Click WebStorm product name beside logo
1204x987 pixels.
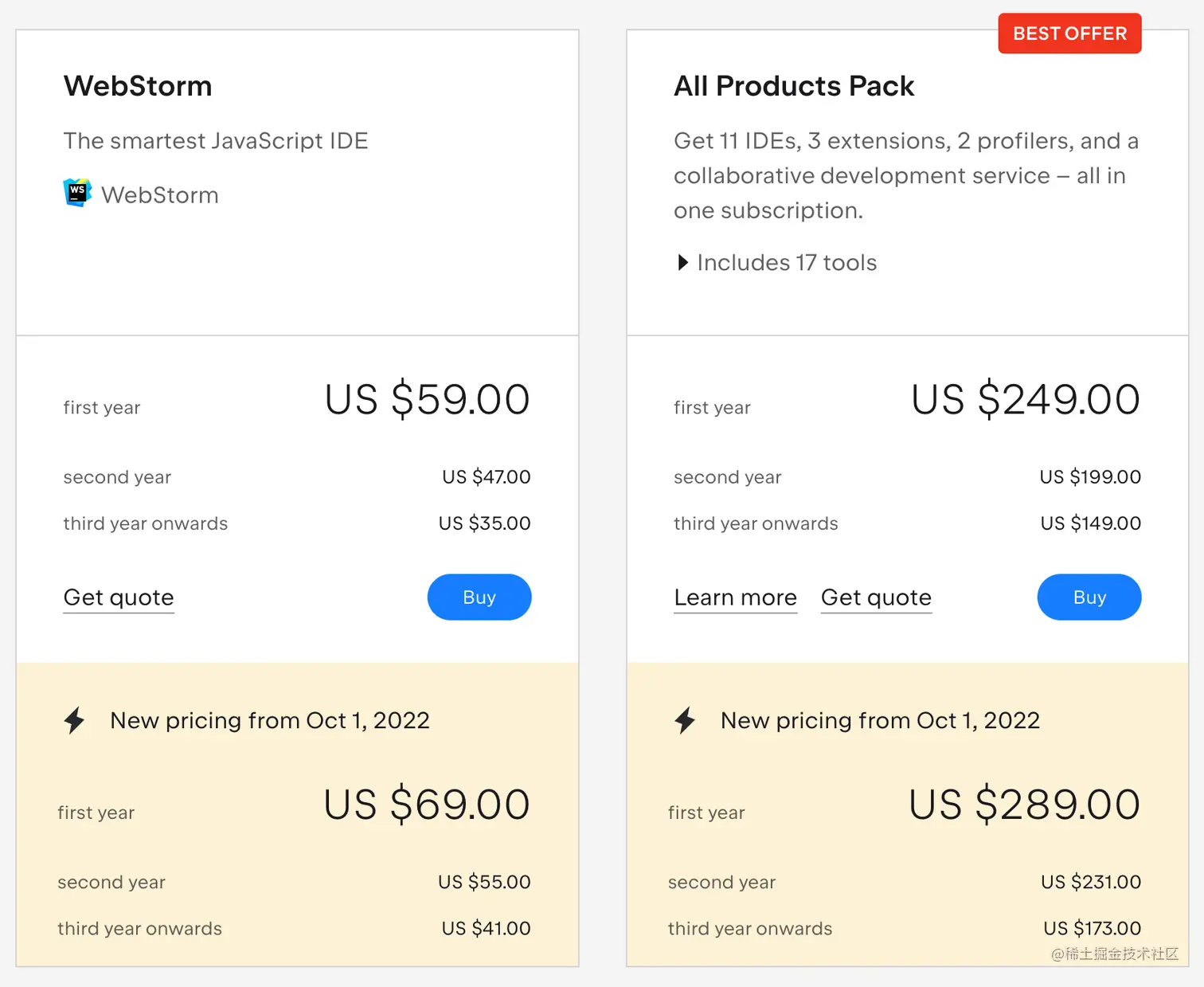(160, 195)
